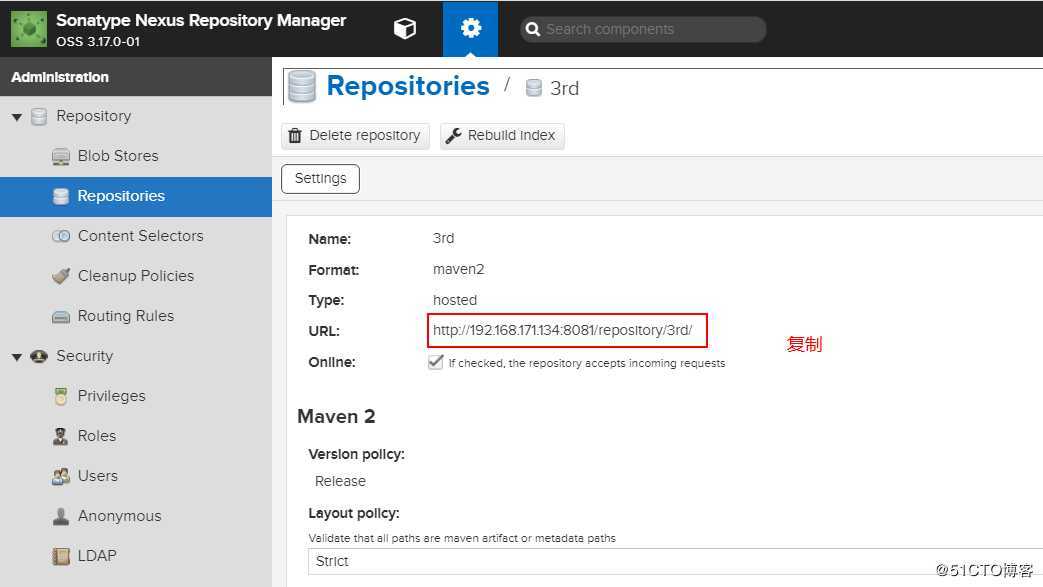Click the Roles icon
Viewport: 1043px width, 587px height.
(x=61, y=436)
